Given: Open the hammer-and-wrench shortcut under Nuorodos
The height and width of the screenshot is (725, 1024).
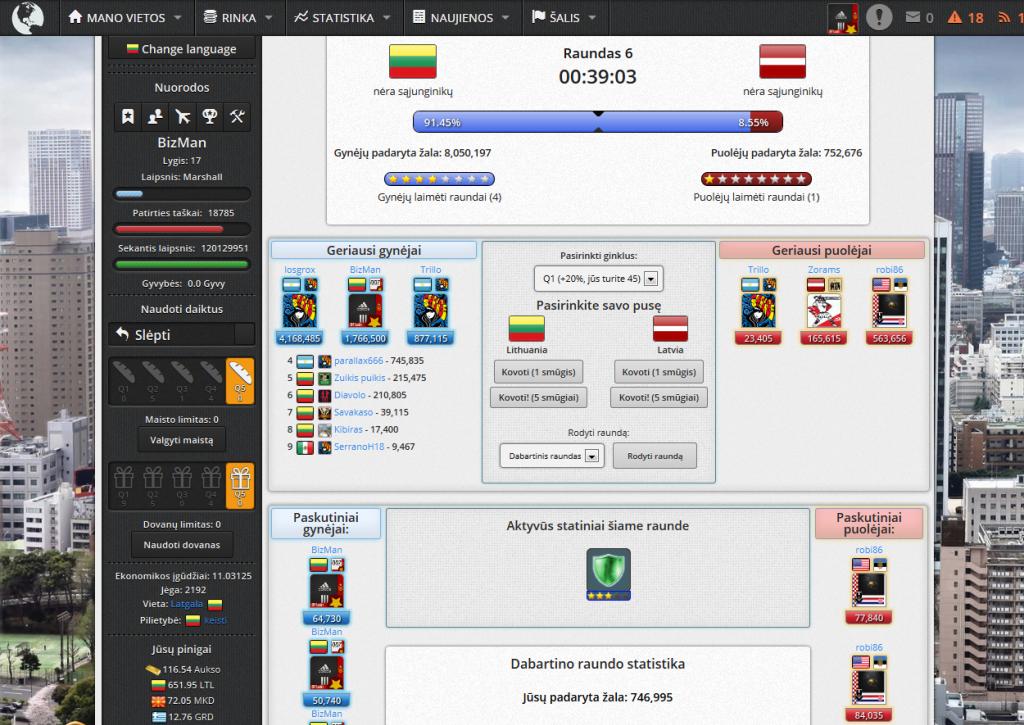Looking at the screenshot, I should (x=237, y=117).
